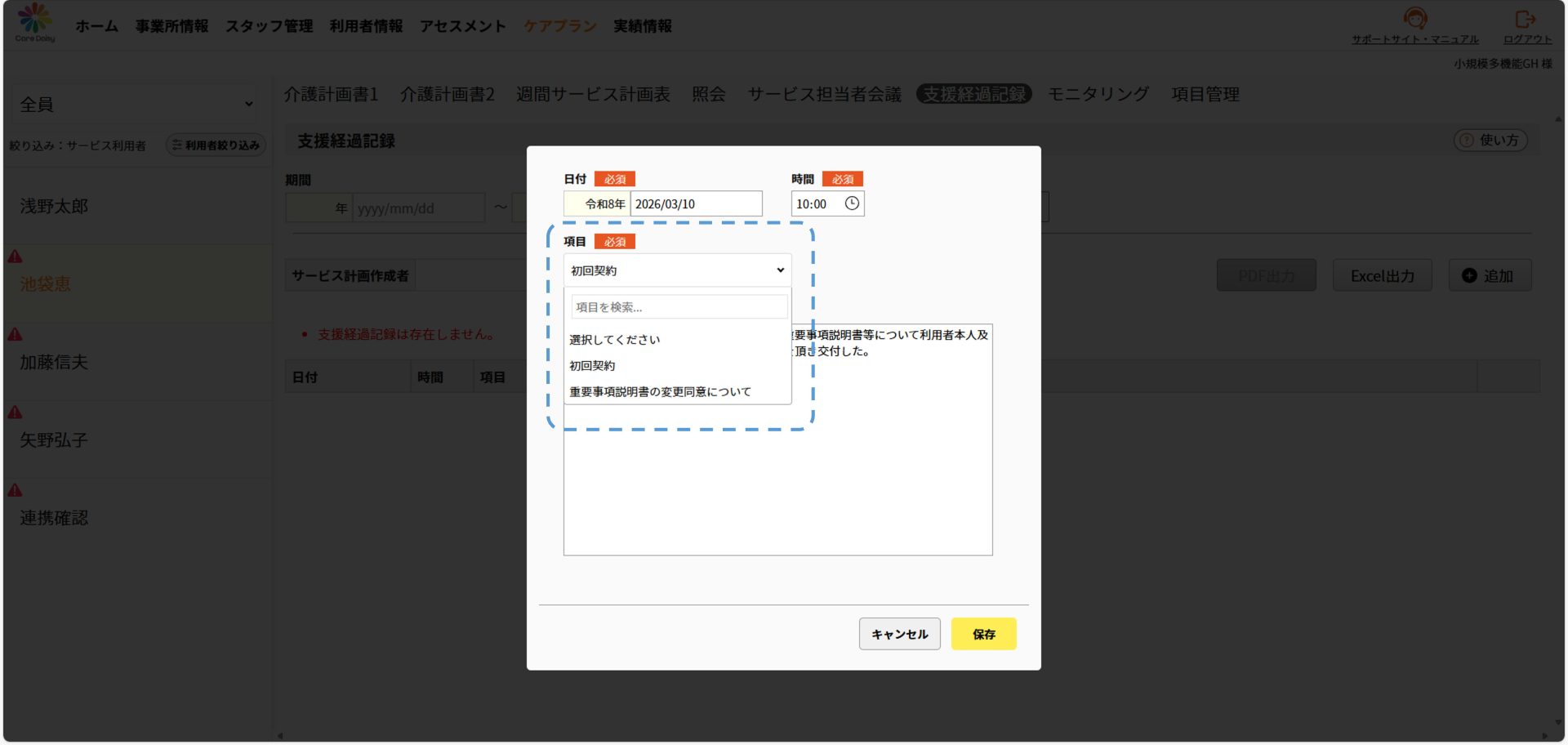This screenshot has width=1568, height=745.
Task: Open the ケアプラン menu
Action: pos(559,26)
